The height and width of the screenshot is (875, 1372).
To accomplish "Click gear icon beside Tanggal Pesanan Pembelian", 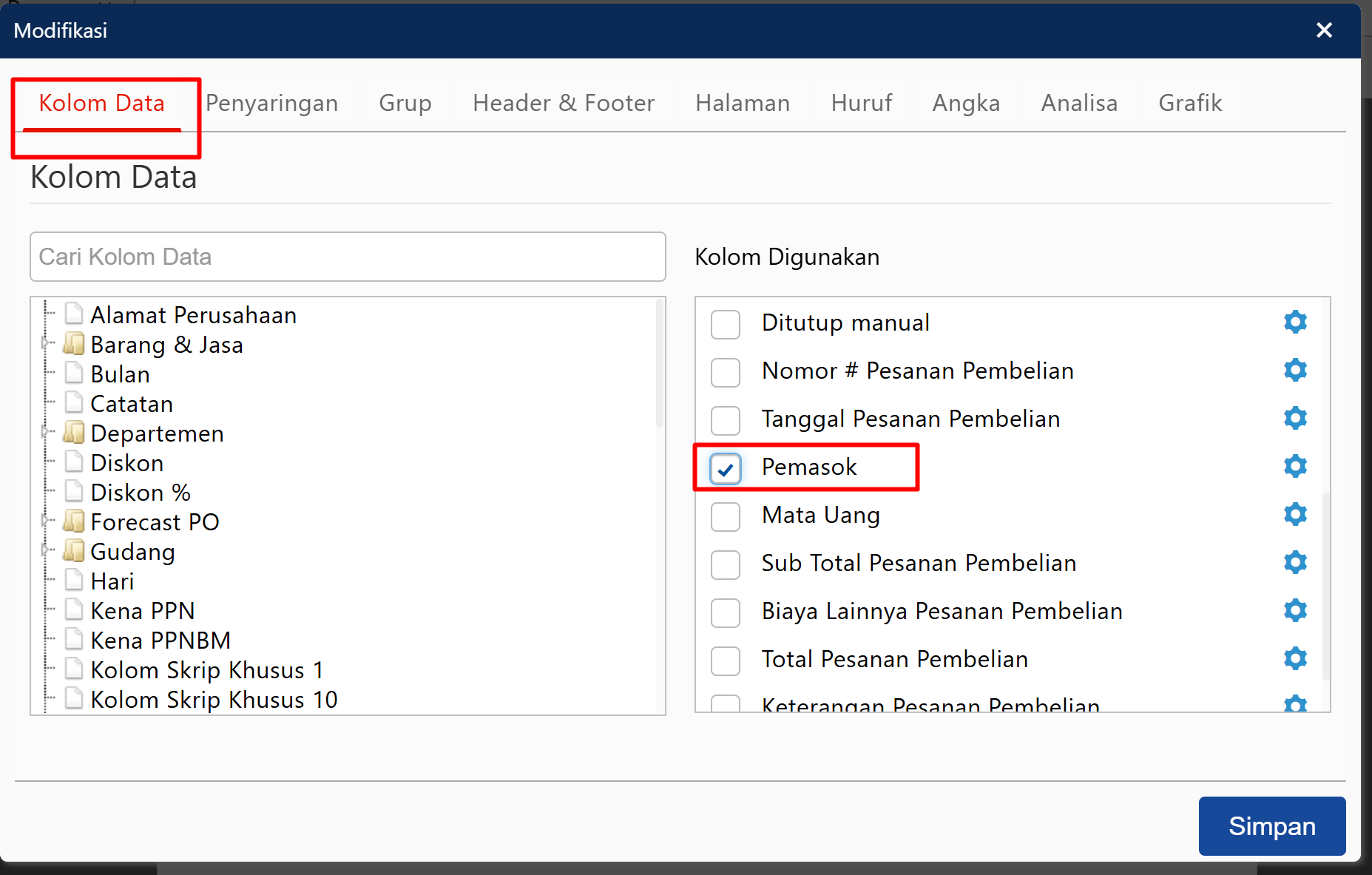I will [1294, 419].
